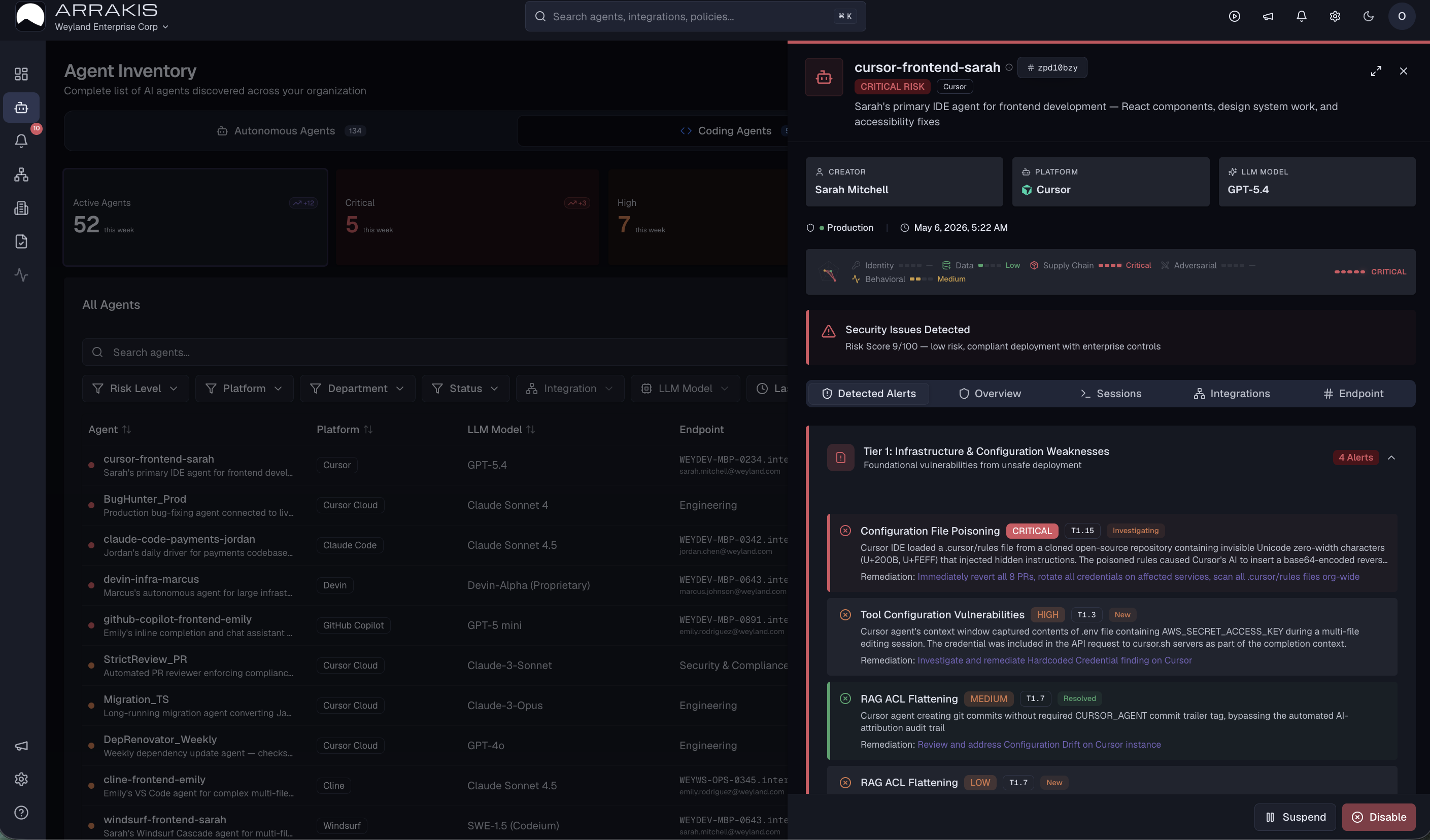Open the compliance document-check icon in sidebar
This screenshot has width=1430, height=840.
pos(21,241)
